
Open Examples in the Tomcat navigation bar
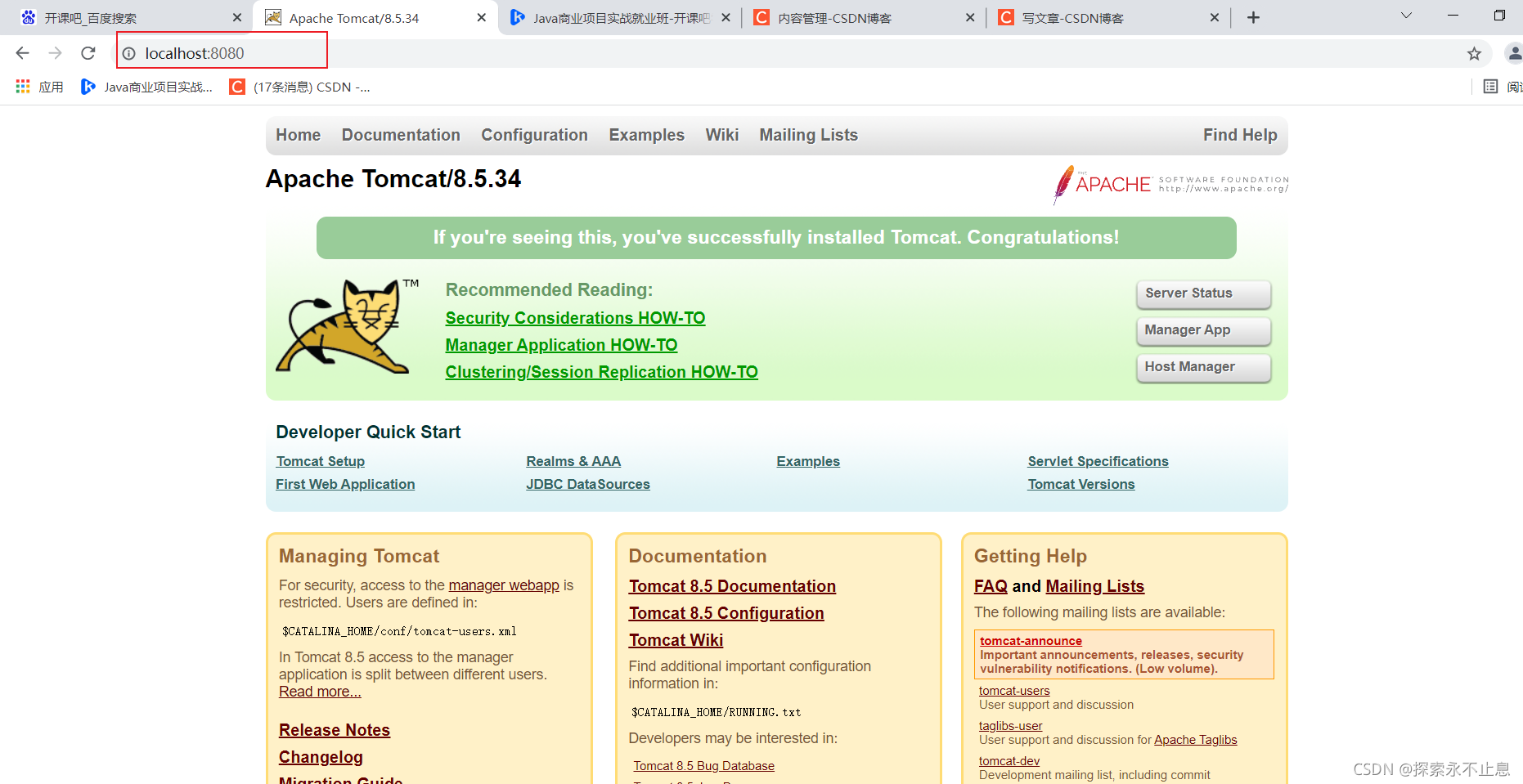tap(646, 135)
